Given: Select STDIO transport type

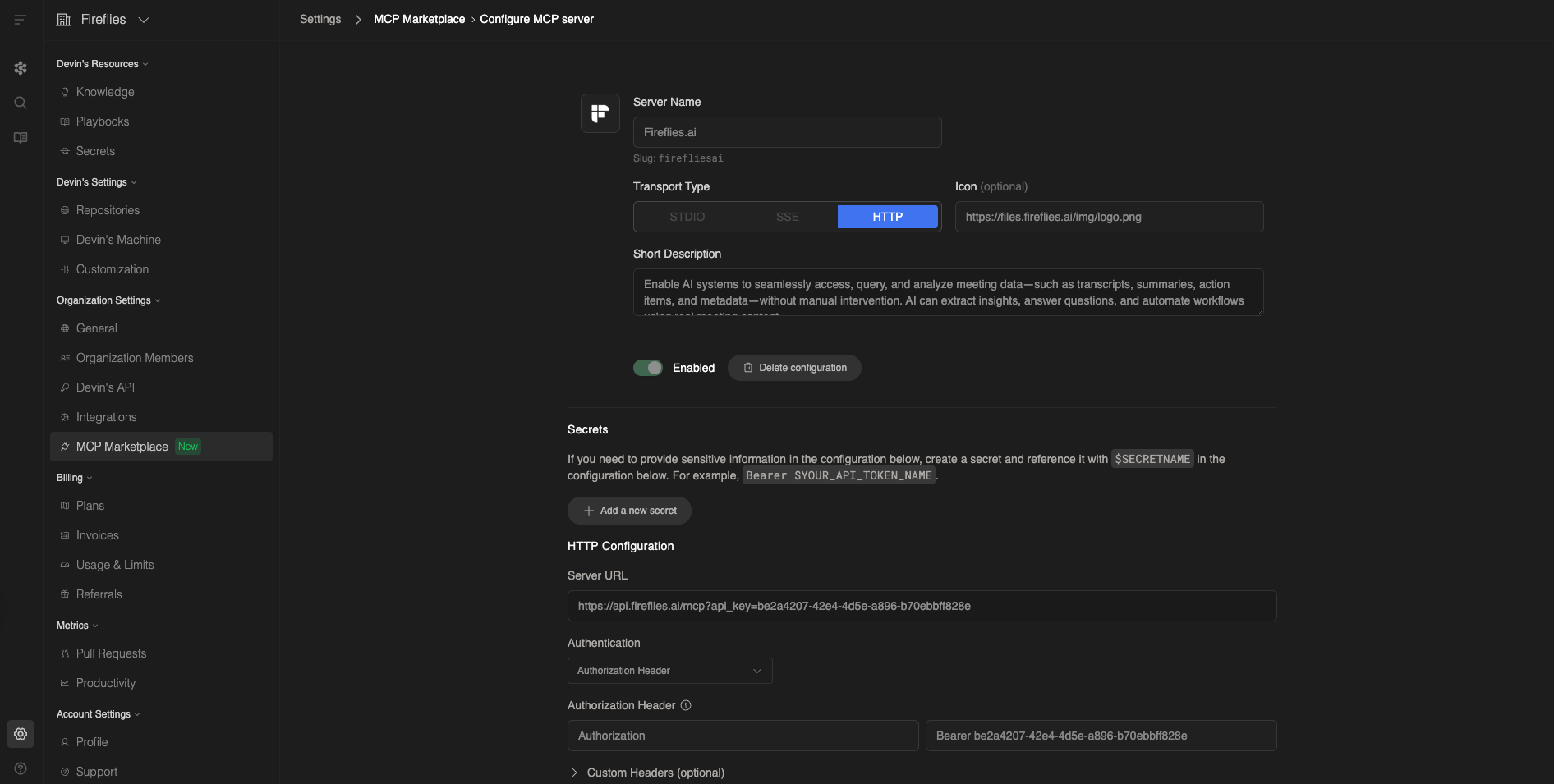Looking at the screenshot, I should pyautogui.click(x=687, y=217).
